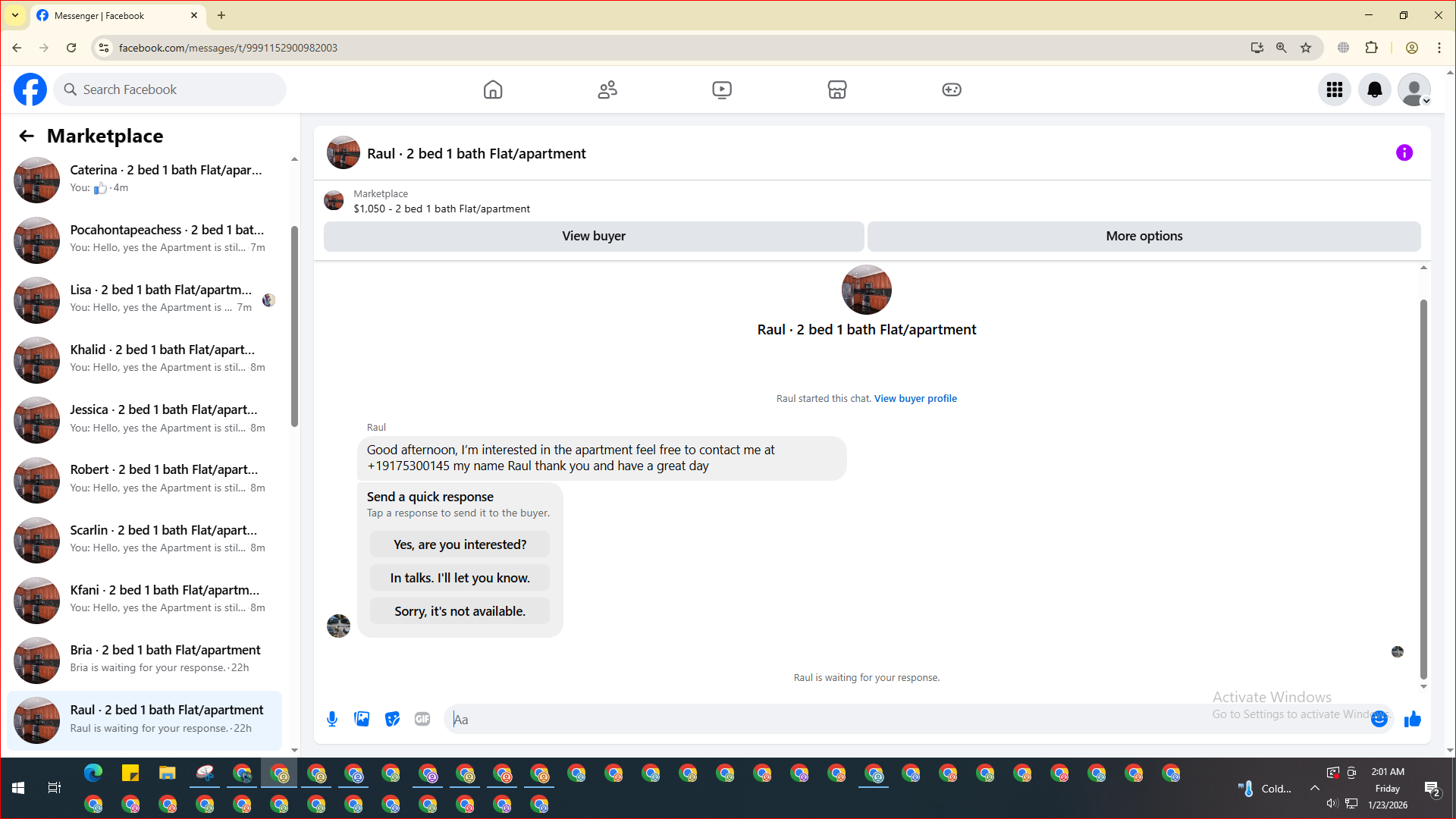
Task: Click the chat messages scrollbar
Action: pos(1423,489)
